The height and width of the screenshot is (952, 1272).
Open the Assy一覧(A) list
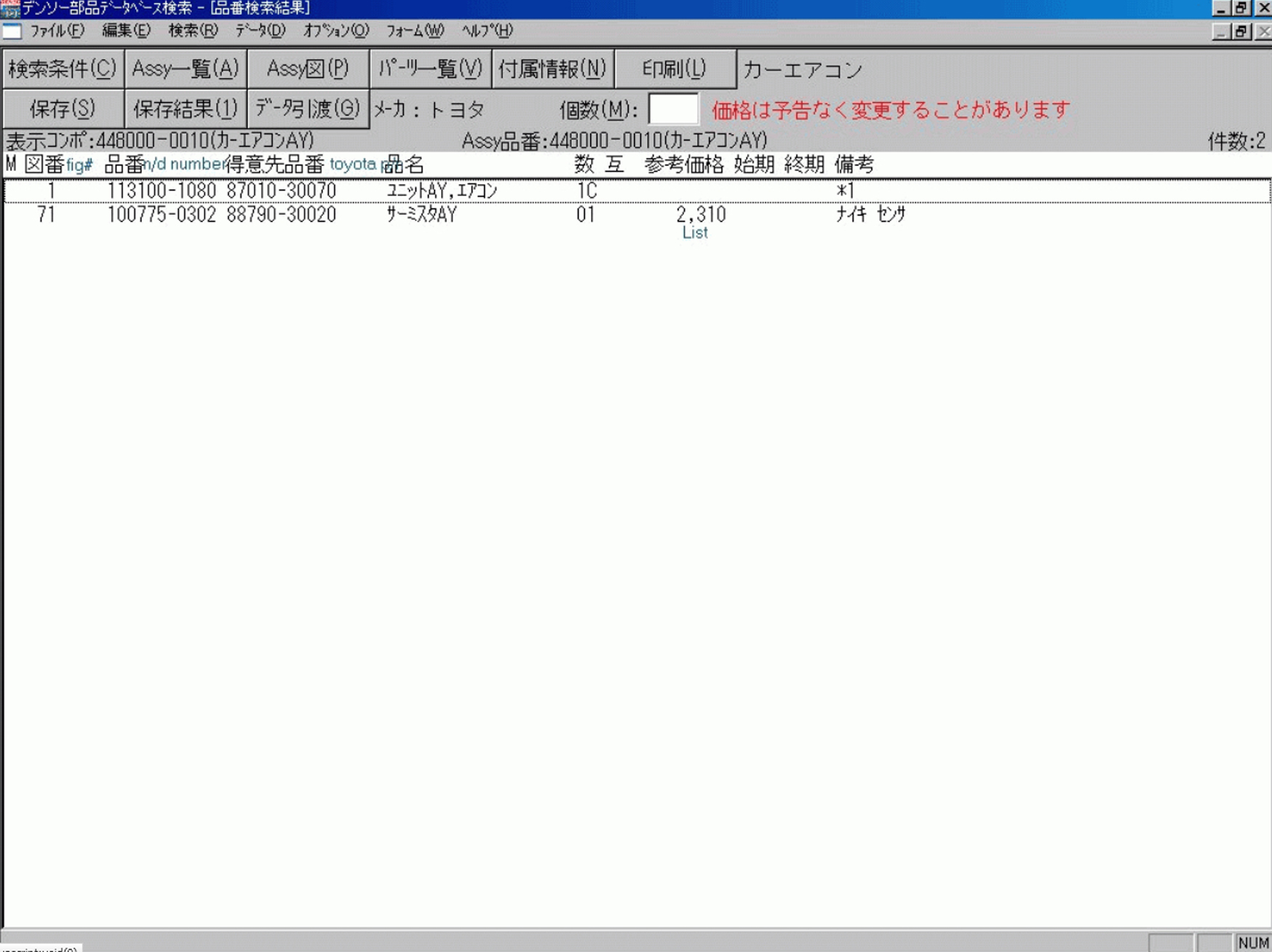tap(186, 69)
